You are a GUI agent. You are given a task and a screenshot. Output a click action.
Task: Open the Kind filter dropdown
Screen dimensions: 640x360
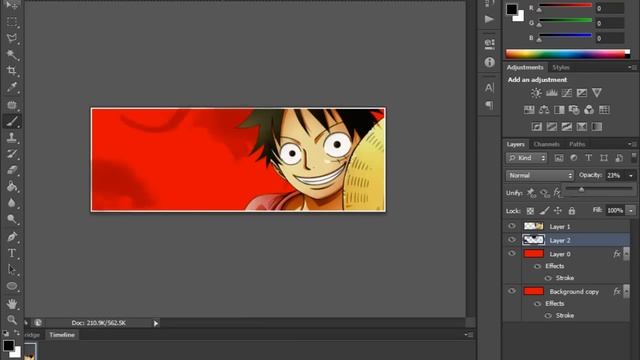pos(527,158)
